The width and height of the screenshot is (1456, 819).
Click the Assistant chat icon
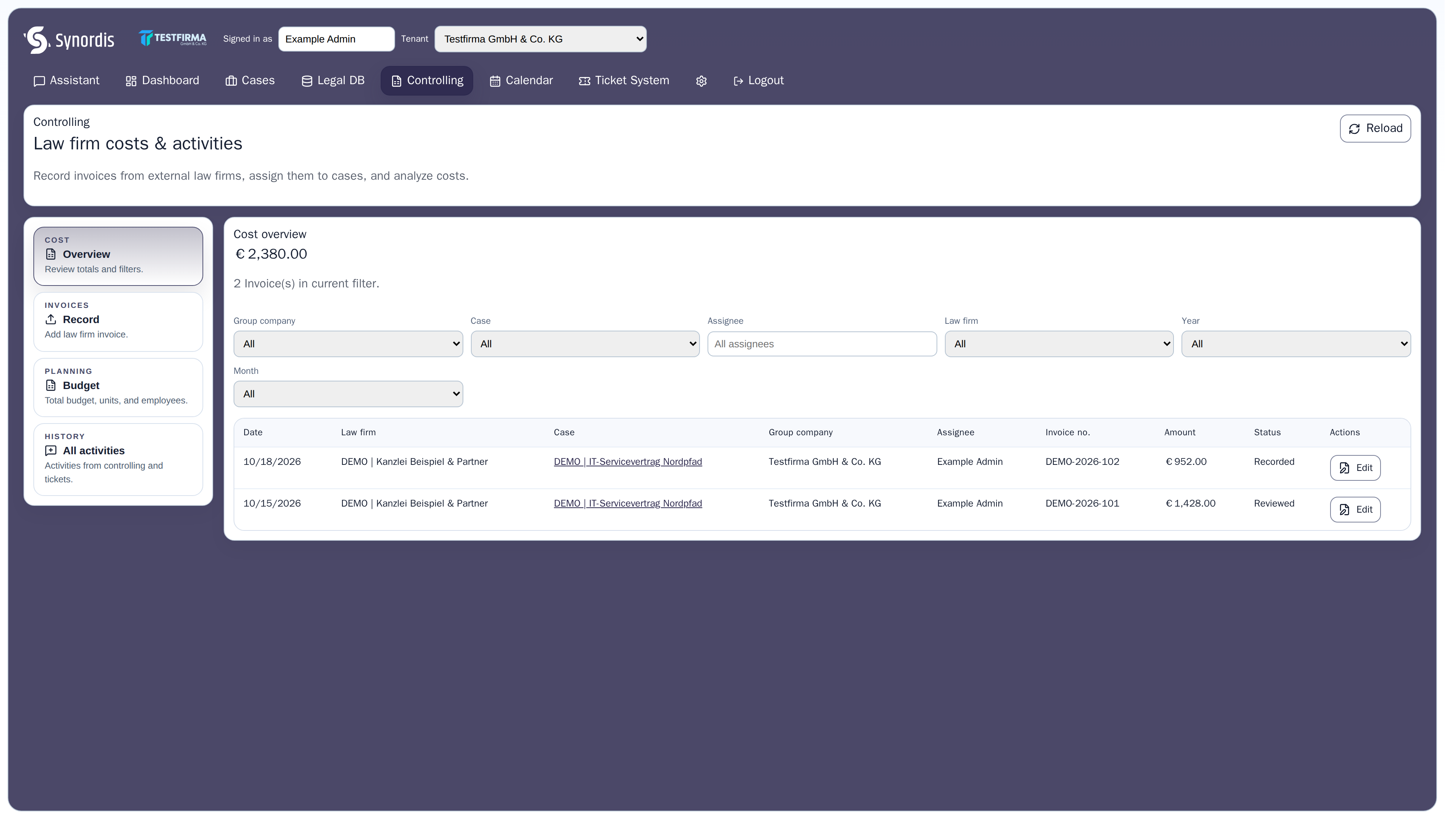(39, 82)
